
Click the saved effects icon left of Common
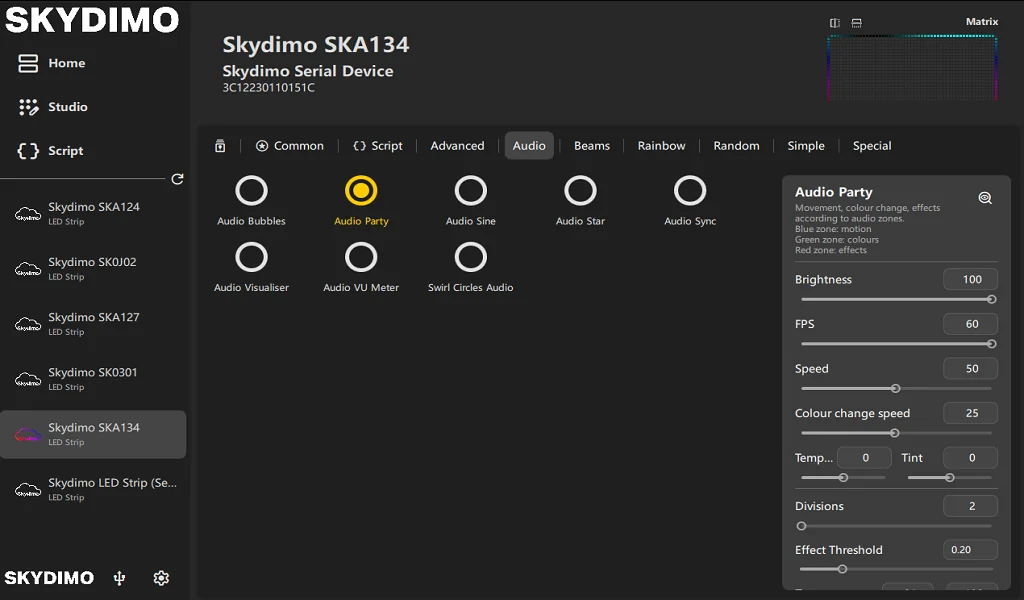coord(220,146)
